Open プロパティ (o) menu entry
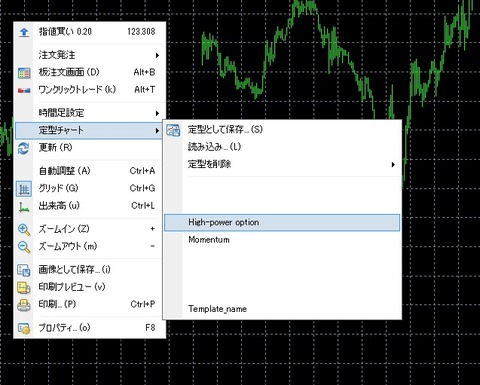 89,328
